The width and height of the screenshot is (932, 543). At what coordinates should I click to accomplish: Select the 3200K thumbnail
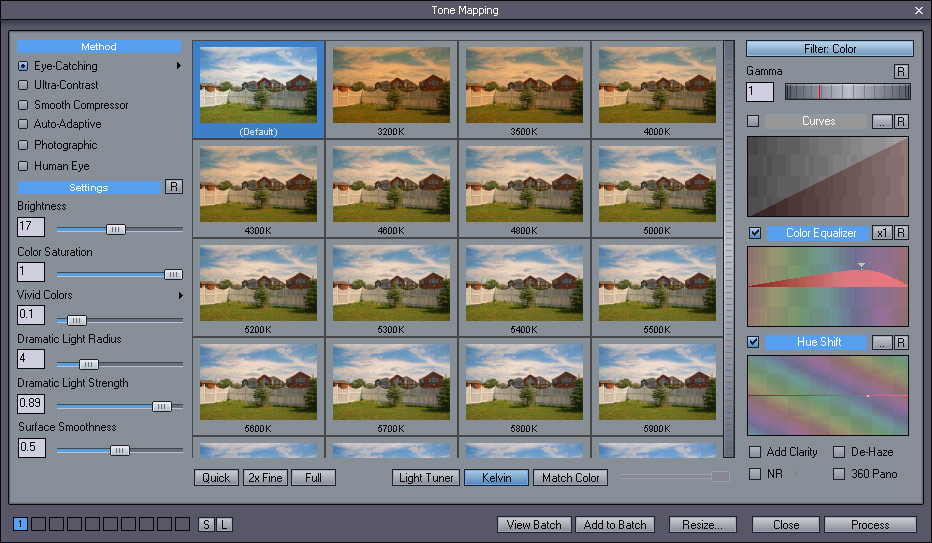point(392,90)
